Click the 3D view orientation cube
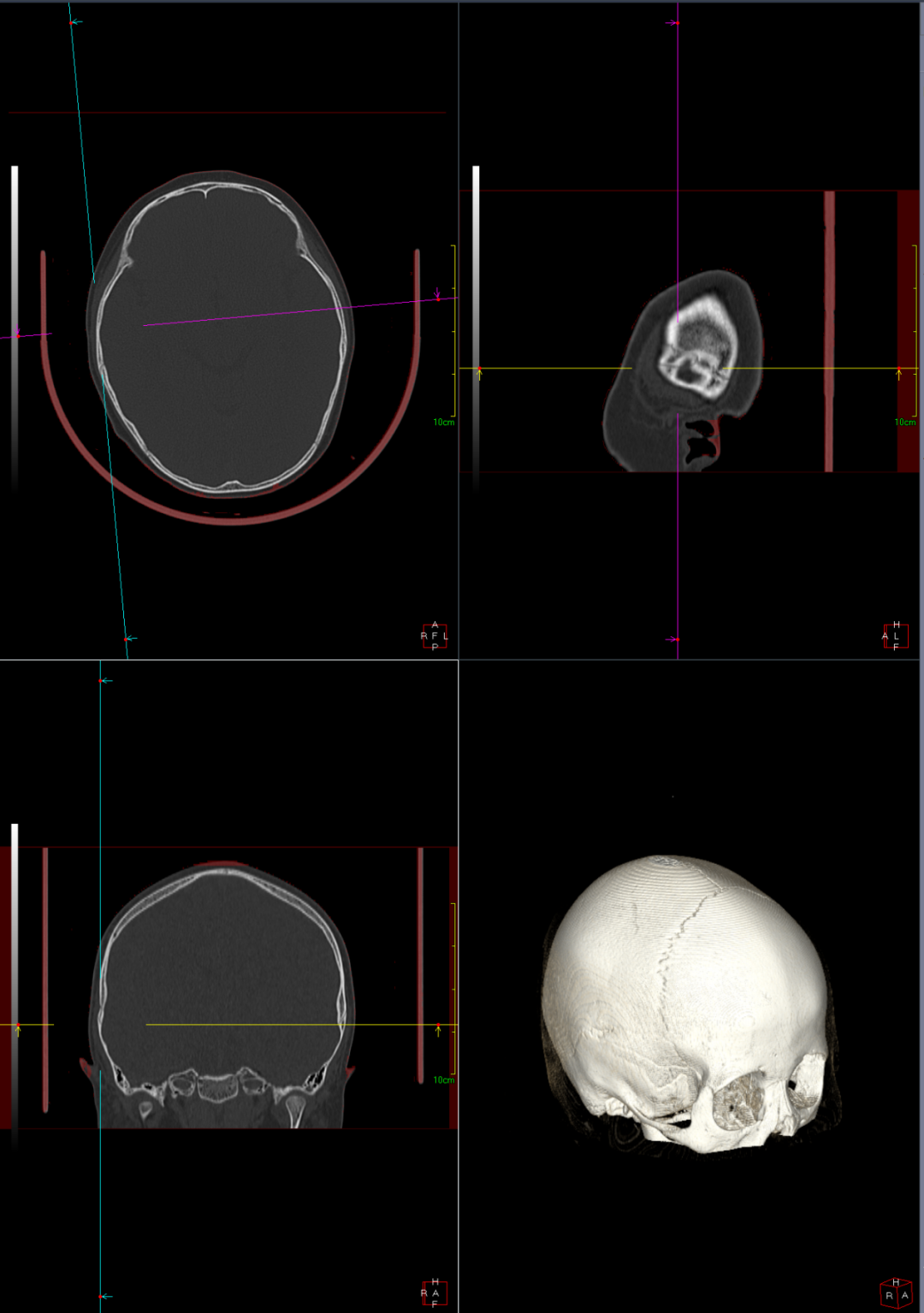The width and height of the screenshot is (924, 1313). (x=896, y=1293)
